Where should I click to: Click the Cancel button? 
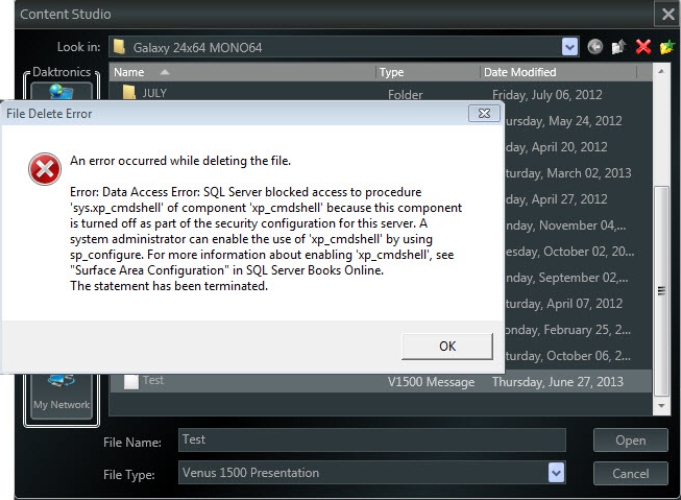pyautogui.click(x=630, y=473)
